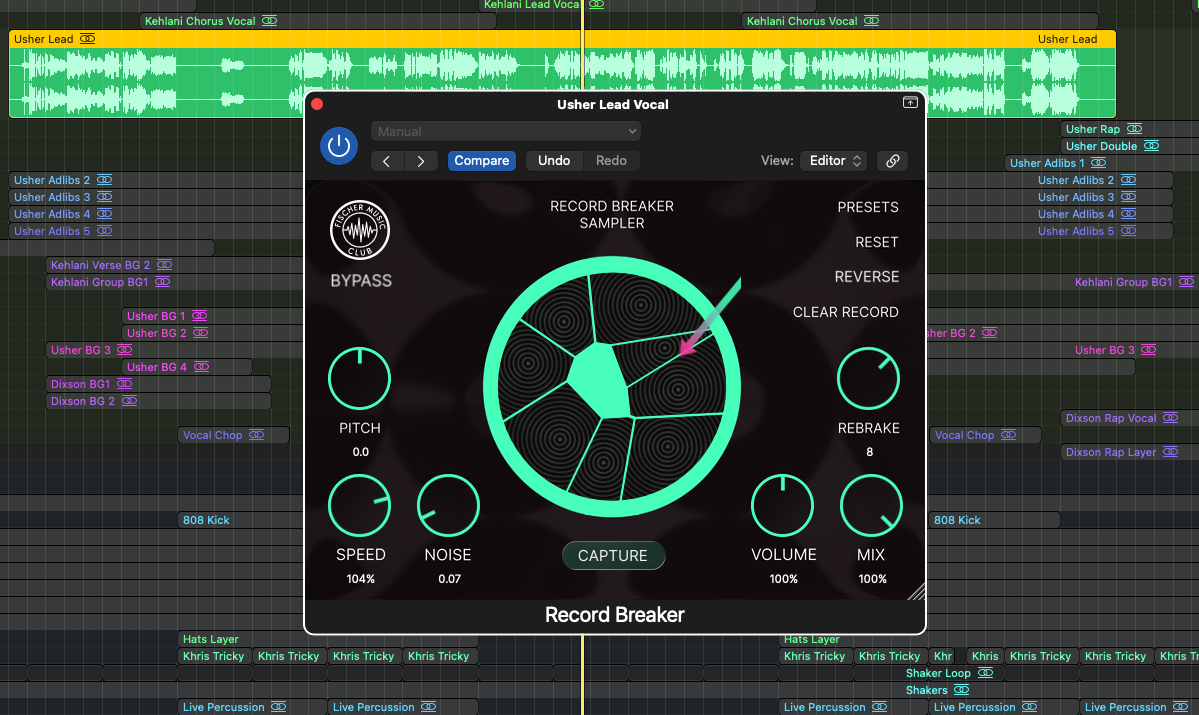This screenshot has width=1199, height=715.
Task: Go to previous preset with left arrow
Action: pos(387,161)
